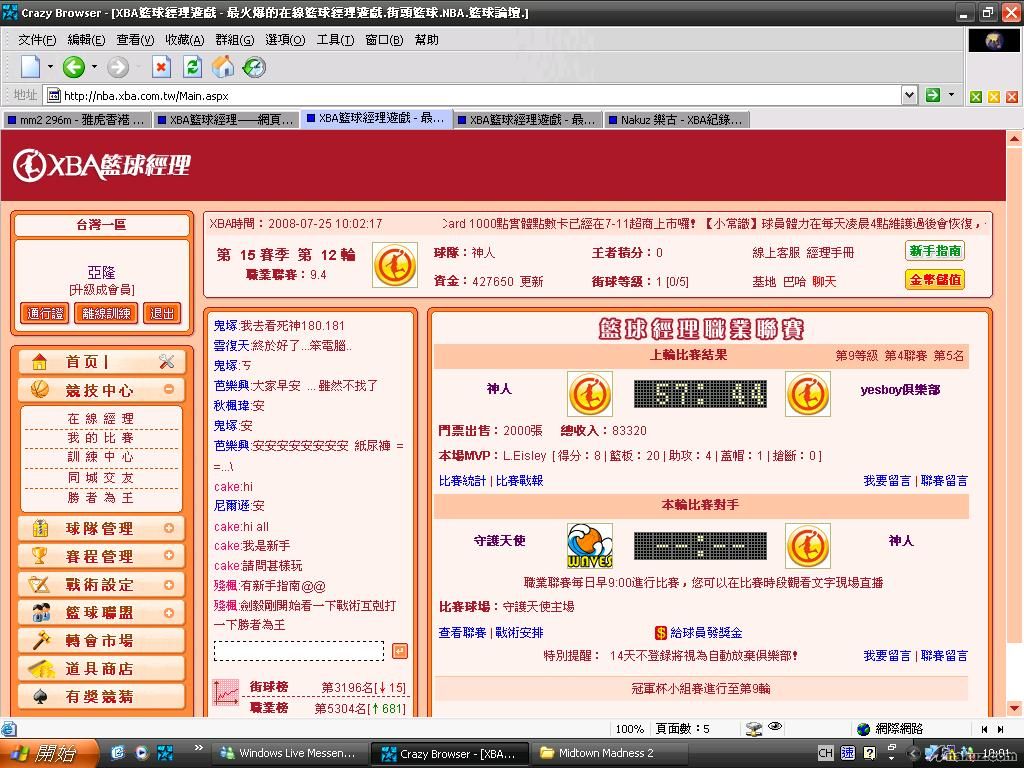
Task: Expand the 球隊管理 menu section
Action: (x=168, y=528)
